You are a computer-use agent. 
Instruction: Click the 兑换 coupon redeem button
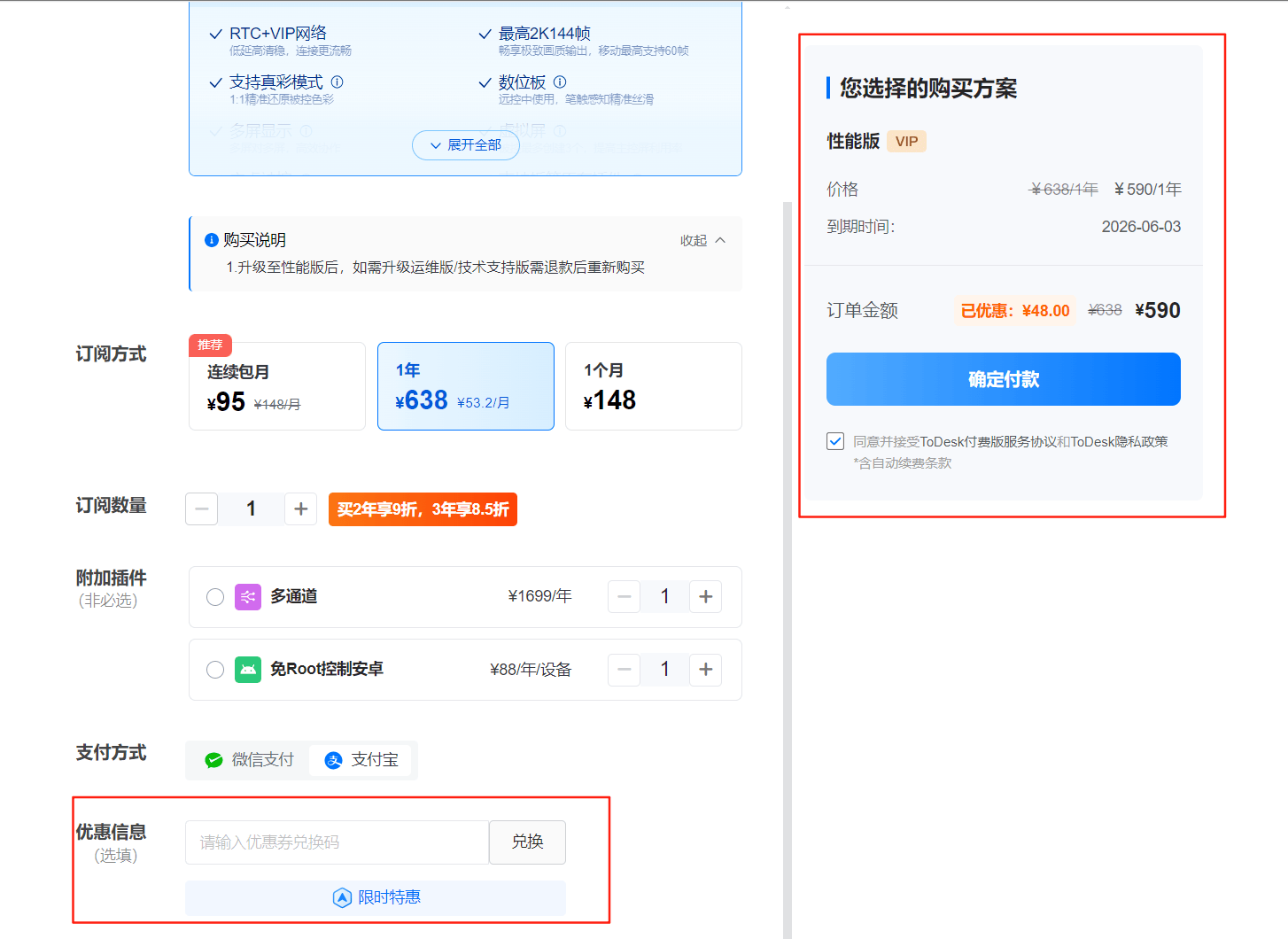click(527, 842)
